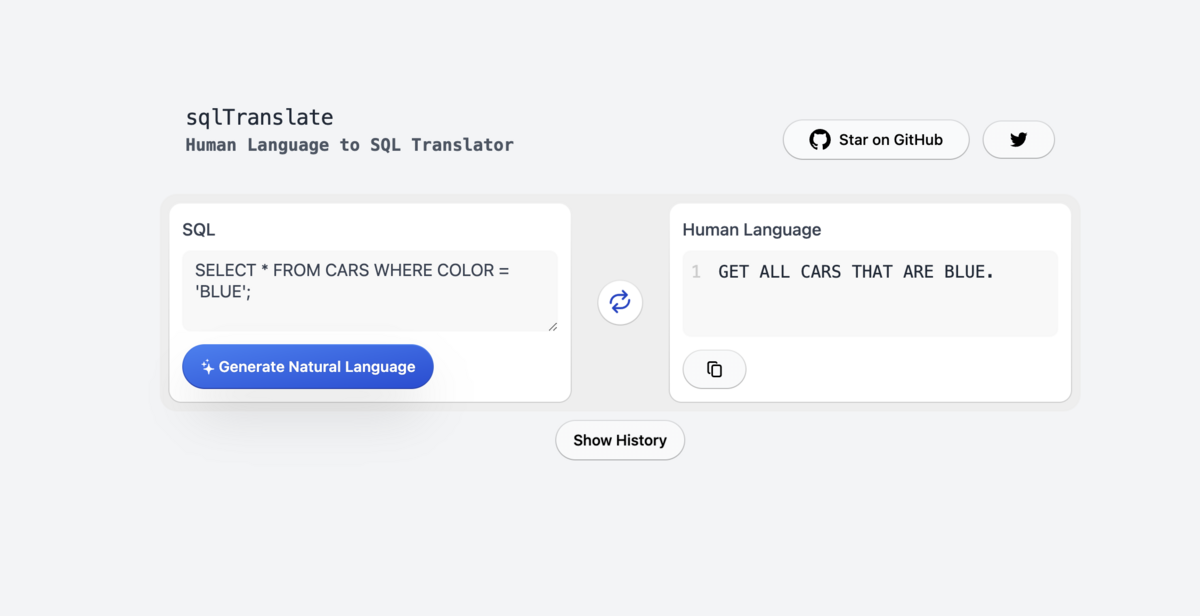Select the SQL panel heading

(x=198, y=229)
